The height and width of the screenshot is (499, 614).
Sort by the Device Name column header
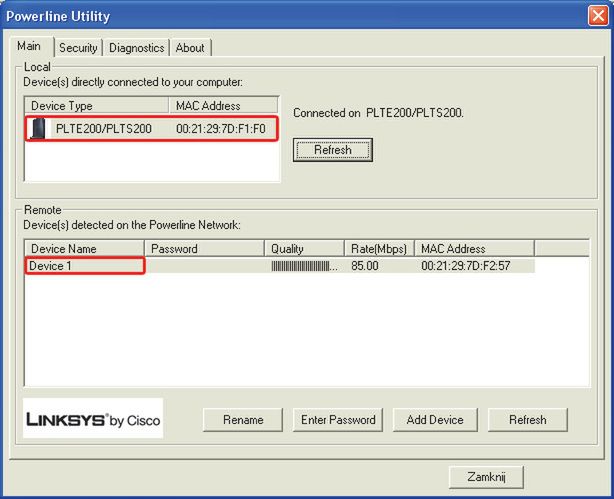85,249
